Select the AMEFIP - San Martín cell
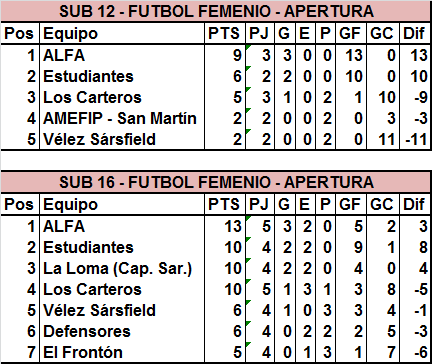The height and width of the screenshot is (364, 432). [122, 118]
